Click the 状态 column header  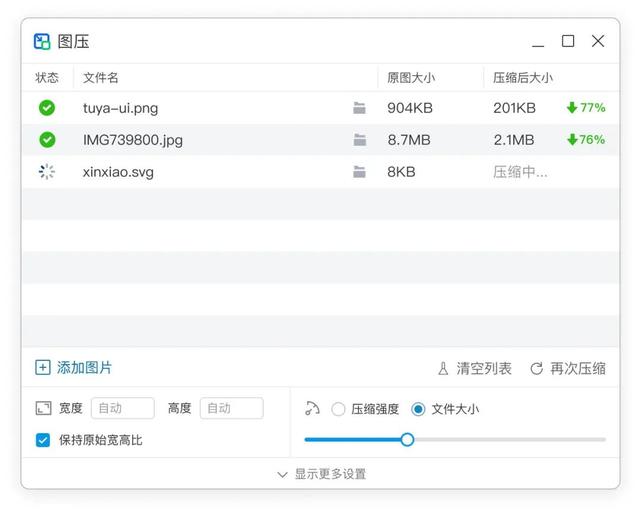47,78
